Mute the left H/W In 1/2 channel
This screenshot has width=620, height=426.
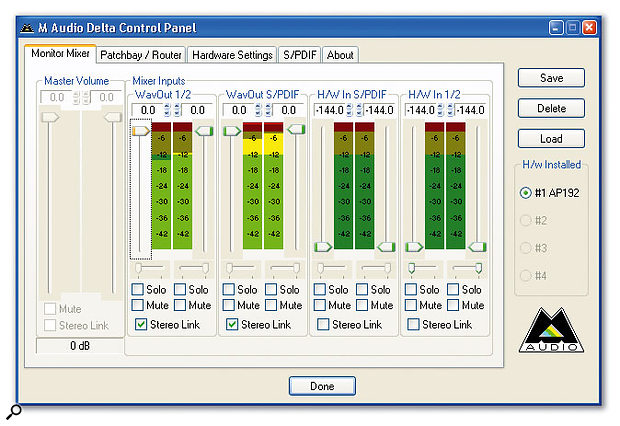(x=411, y=305)
